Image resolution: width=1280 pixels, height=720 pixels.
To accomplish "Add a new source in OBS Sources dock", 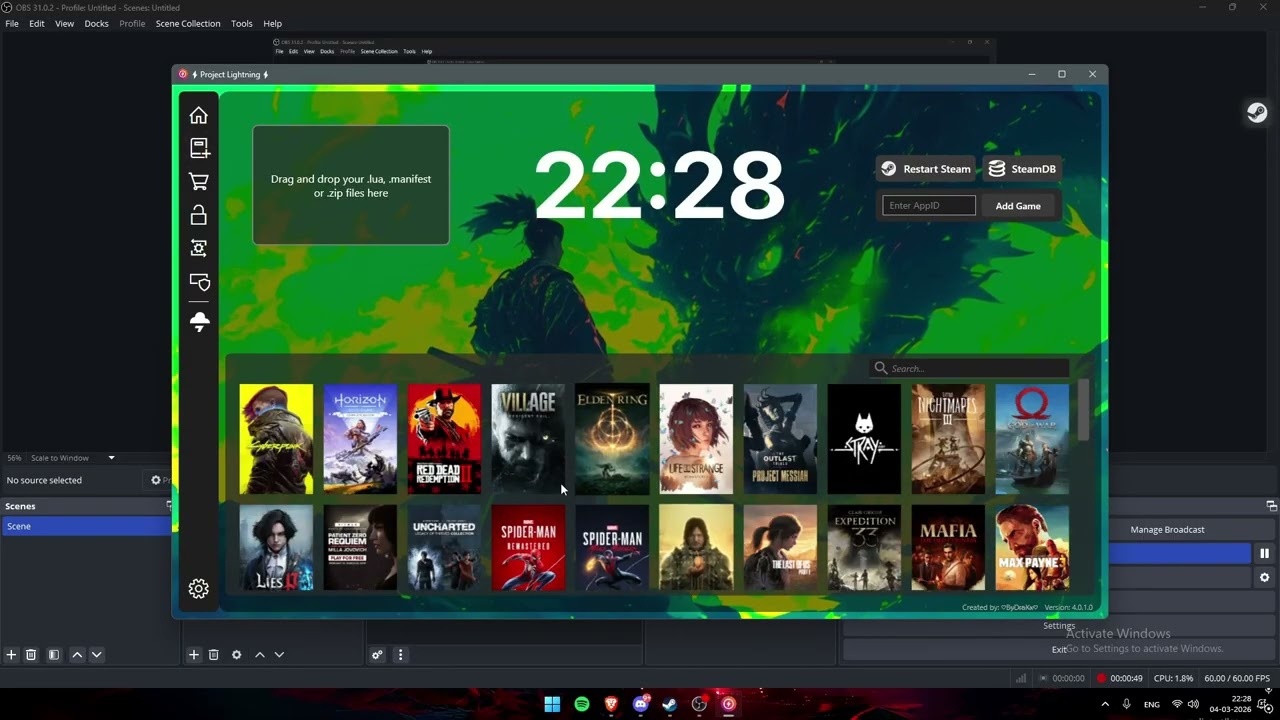I will pos(194,655).
